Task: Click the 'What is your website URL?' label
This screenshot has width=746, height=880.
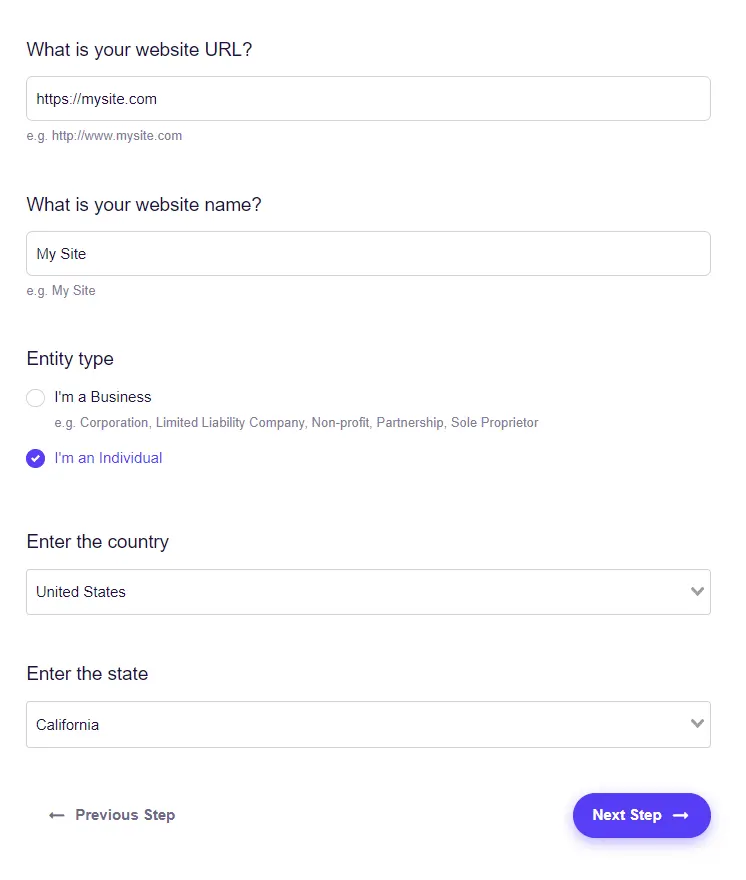Action: click(x=139, y=50)
